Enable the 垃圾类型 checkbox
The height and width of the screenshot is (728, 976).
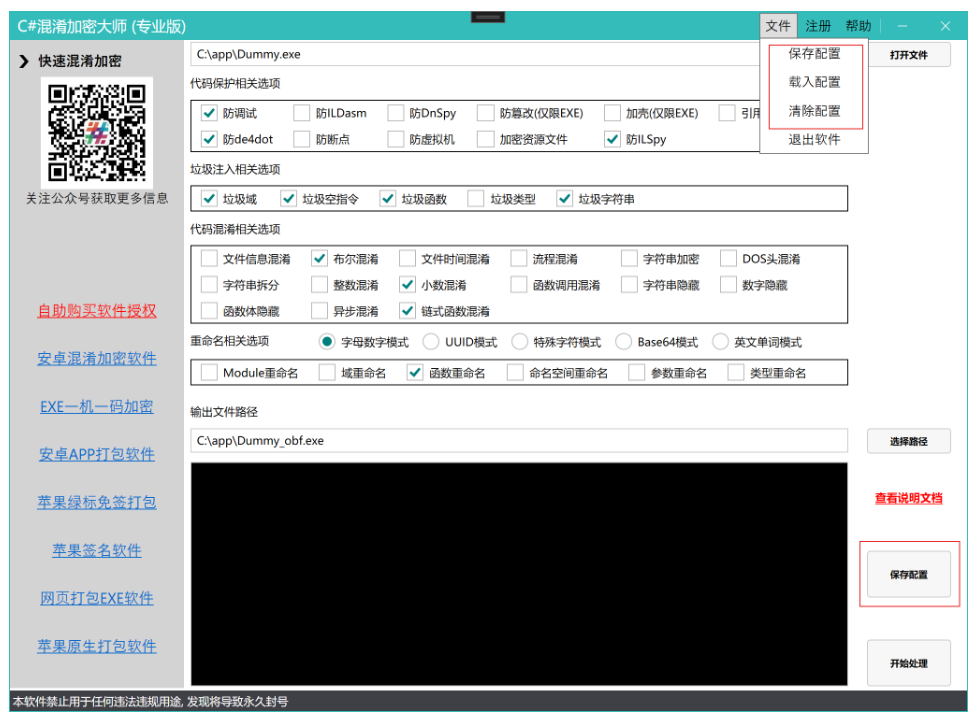point(476,199)
